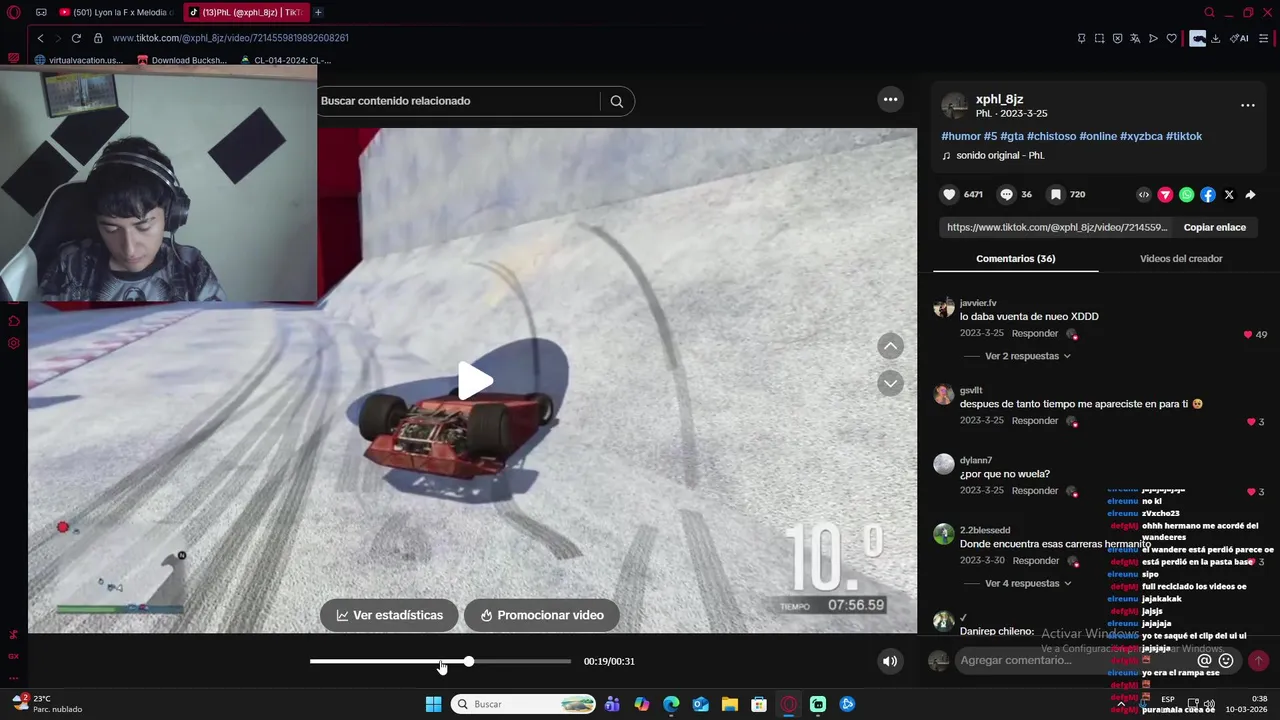This screenshot has height=720, width=1280.
Task: Copy the video link with Copiar enlace
Action: [1214, 227]
